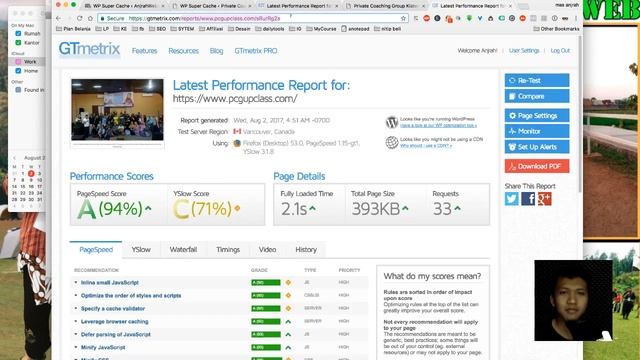This screenshot has height=360, width=640.
Task: Expand 'Inline small JavaScript' recommendation
Action: pyautogui.click(x=110, y=282)
